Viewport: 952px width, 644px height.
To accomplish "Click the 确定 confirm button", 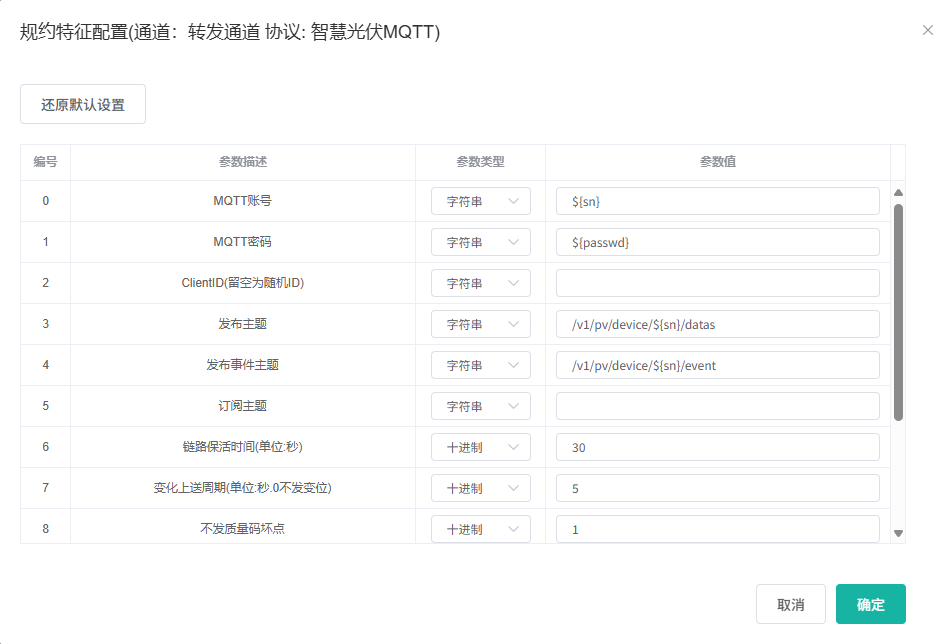I will click(x=870, y=604).
